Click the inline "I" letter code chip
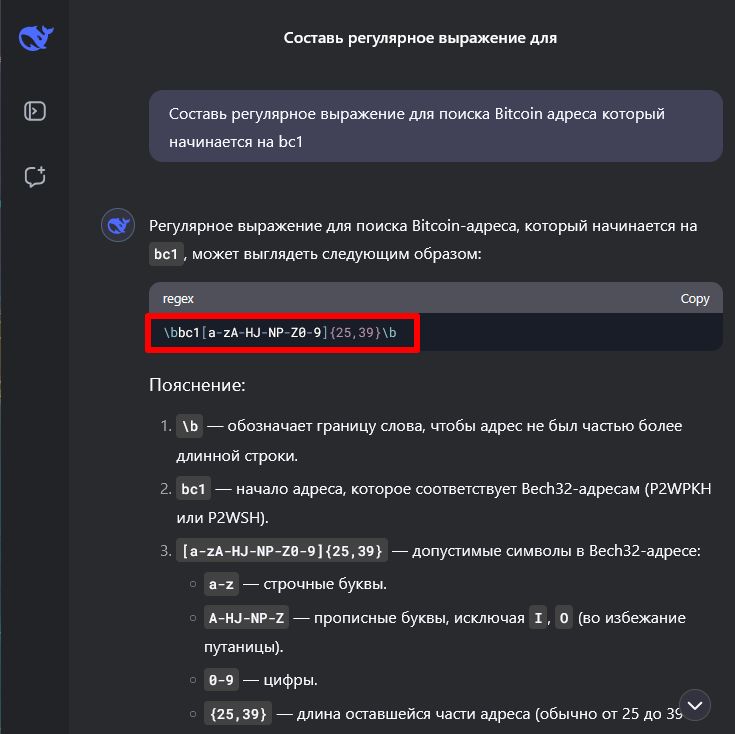Image resolution: width=735 pixels, height=734 pixels. 538,618
